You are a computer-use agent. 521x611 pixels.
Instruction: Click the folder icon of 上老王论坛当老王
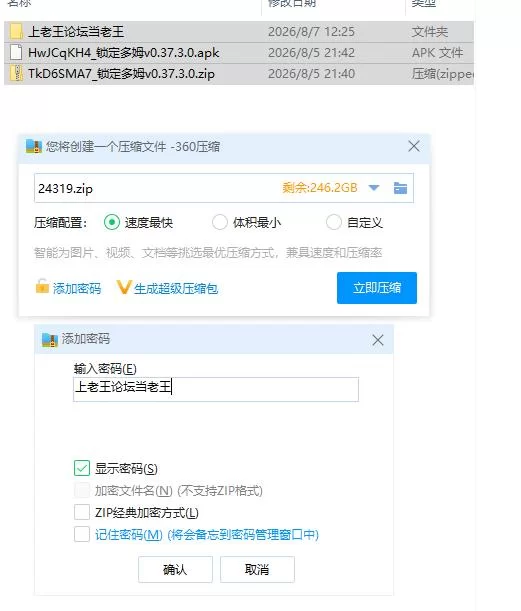point(16,32)
